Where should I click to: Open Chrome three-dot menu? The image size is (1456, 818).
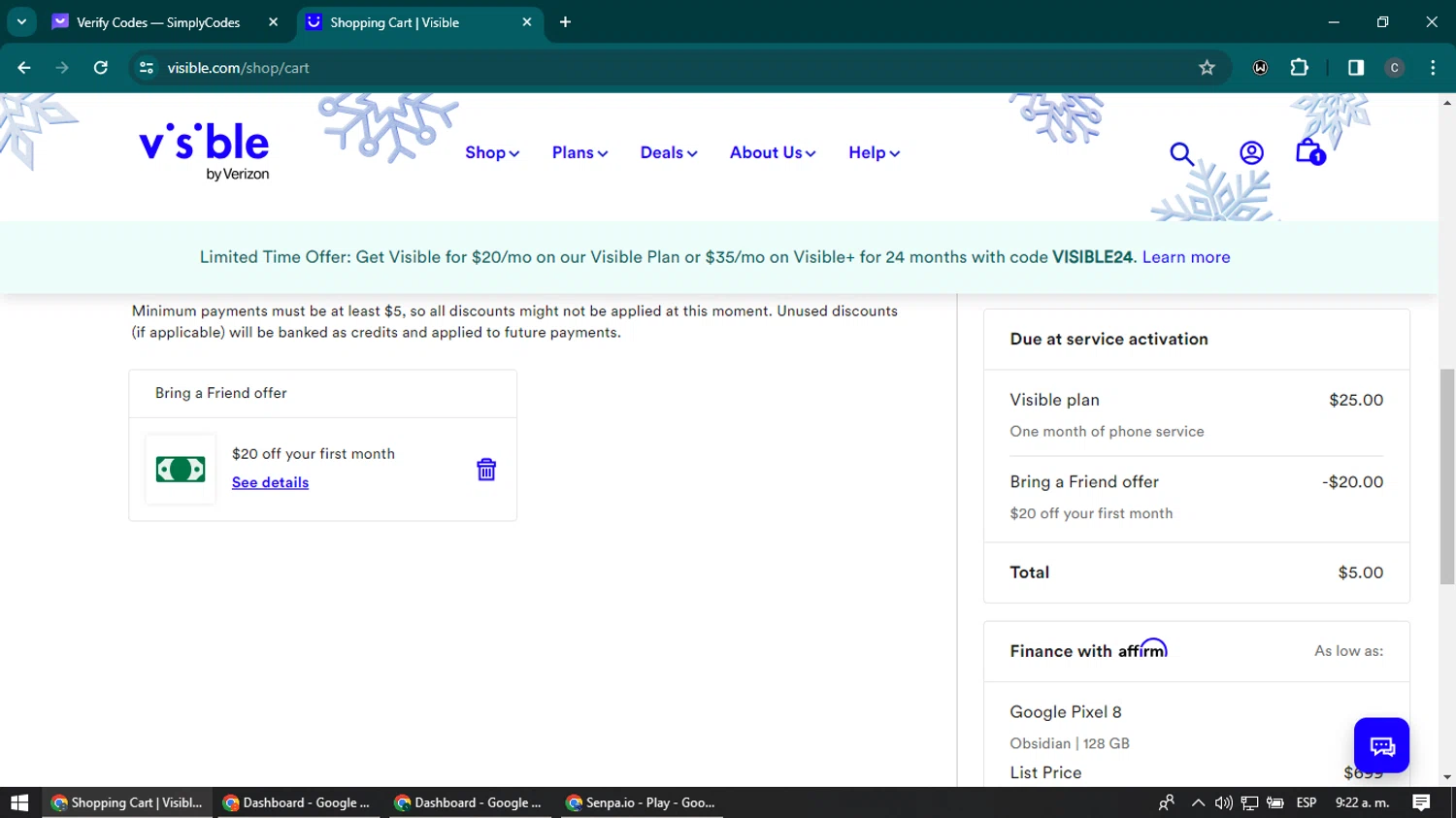1433,68
